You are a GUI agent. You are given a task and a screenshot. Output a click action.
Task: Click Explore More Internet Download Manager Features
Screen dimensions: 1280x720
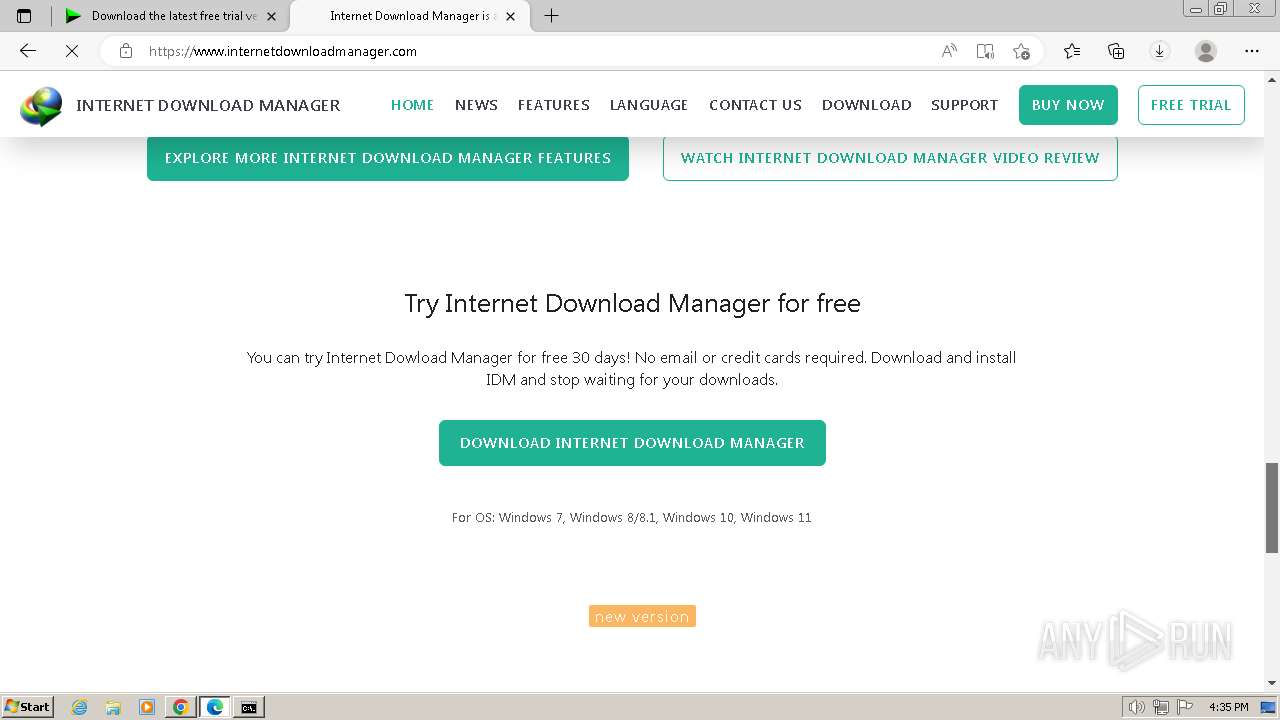tap(388, 158)
